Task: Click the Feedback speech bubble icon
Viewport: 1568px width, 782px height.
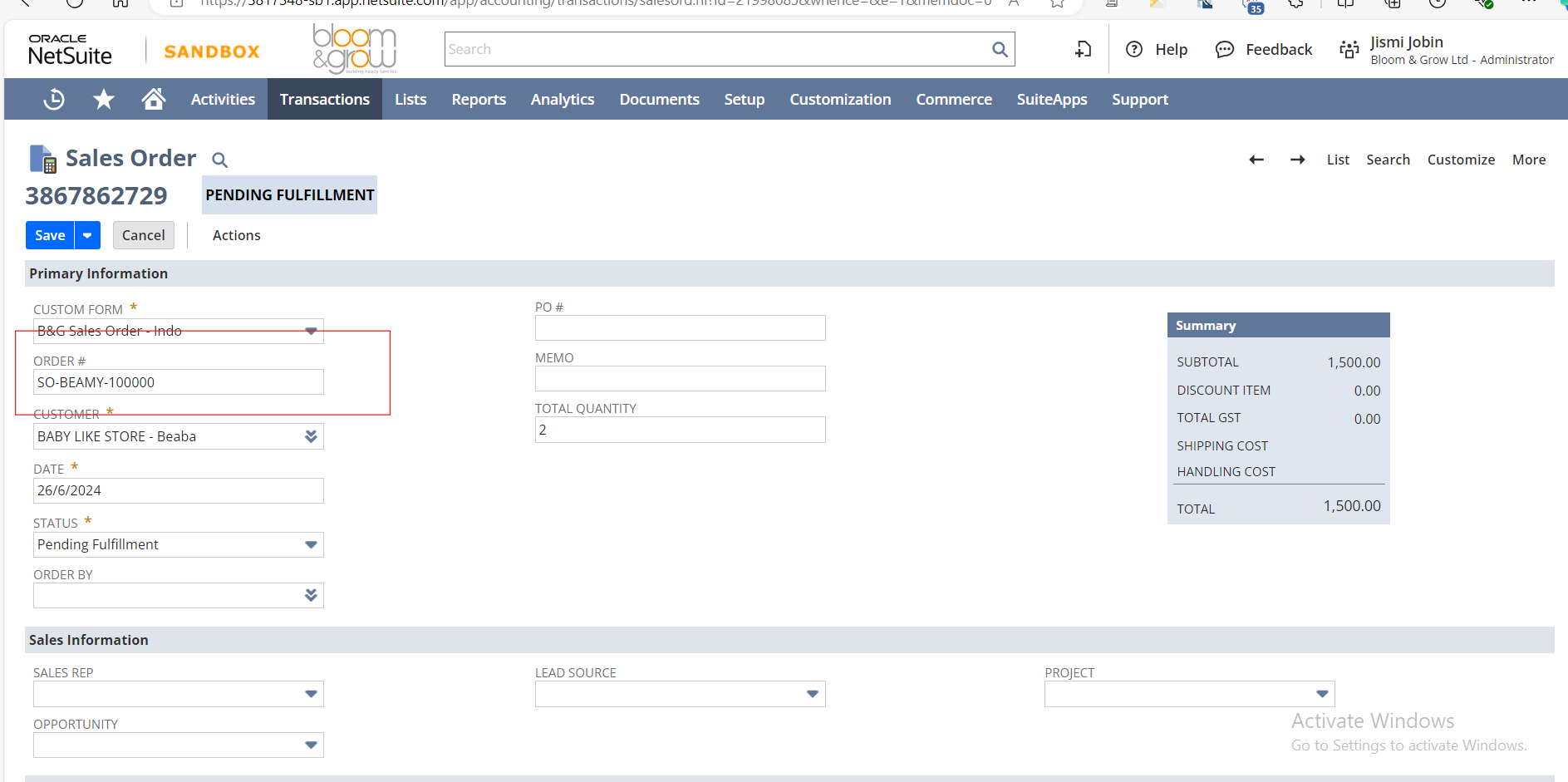Action: click(1224, 49)
